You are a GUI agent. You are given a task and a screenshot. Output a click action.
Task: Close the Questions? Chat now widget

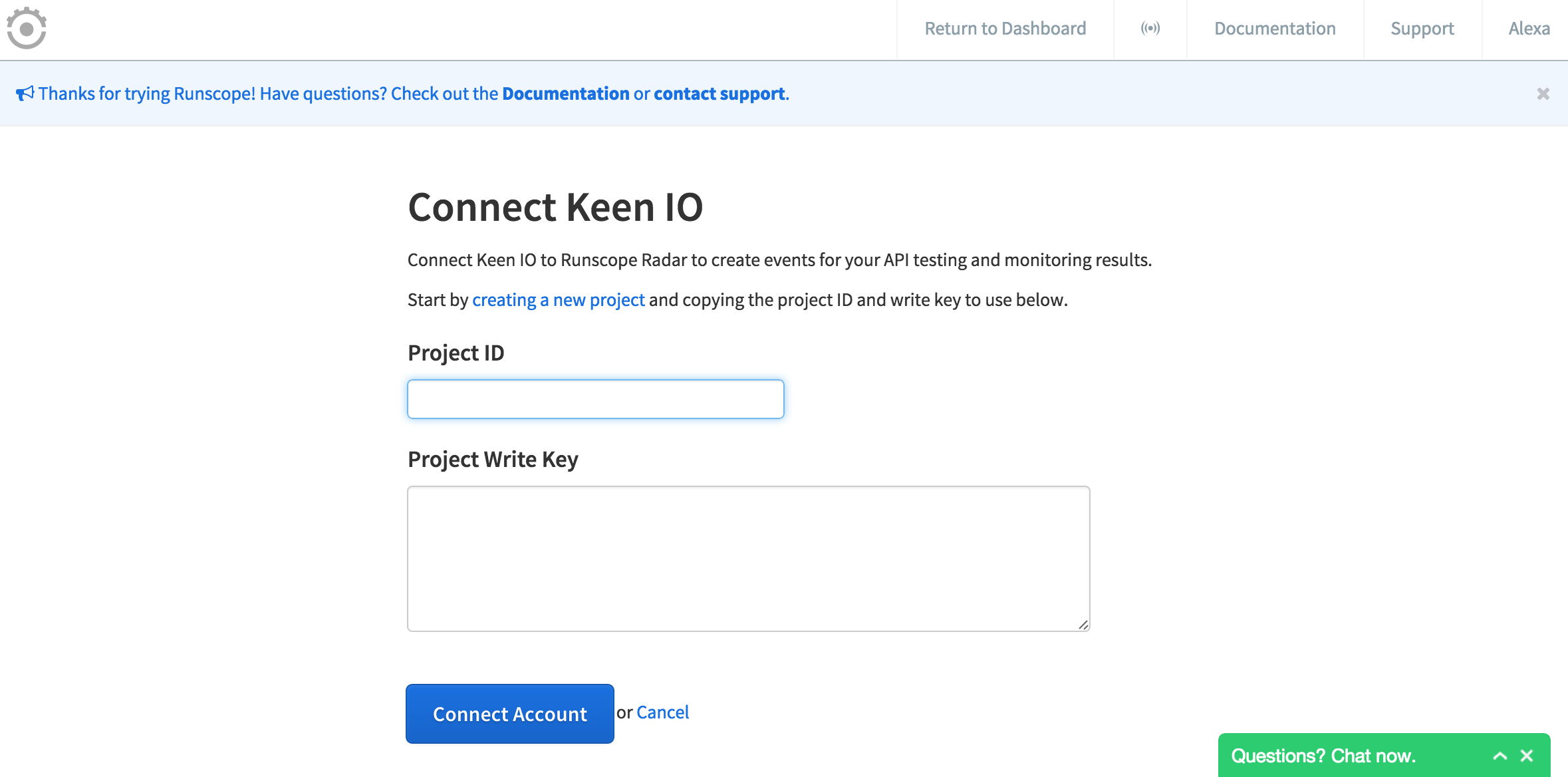(1527, 756)
